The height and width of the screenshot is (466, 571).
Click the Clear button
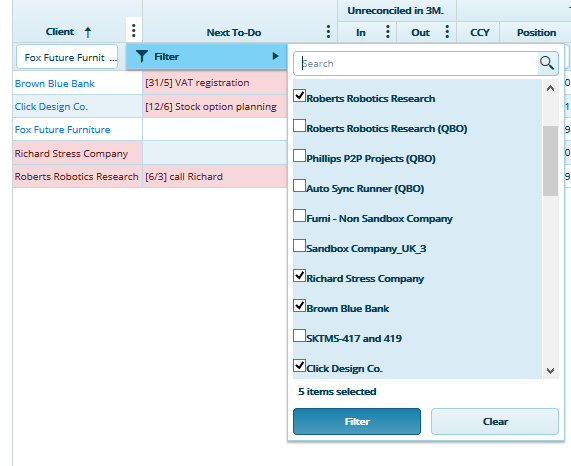[x=495, y=422]
